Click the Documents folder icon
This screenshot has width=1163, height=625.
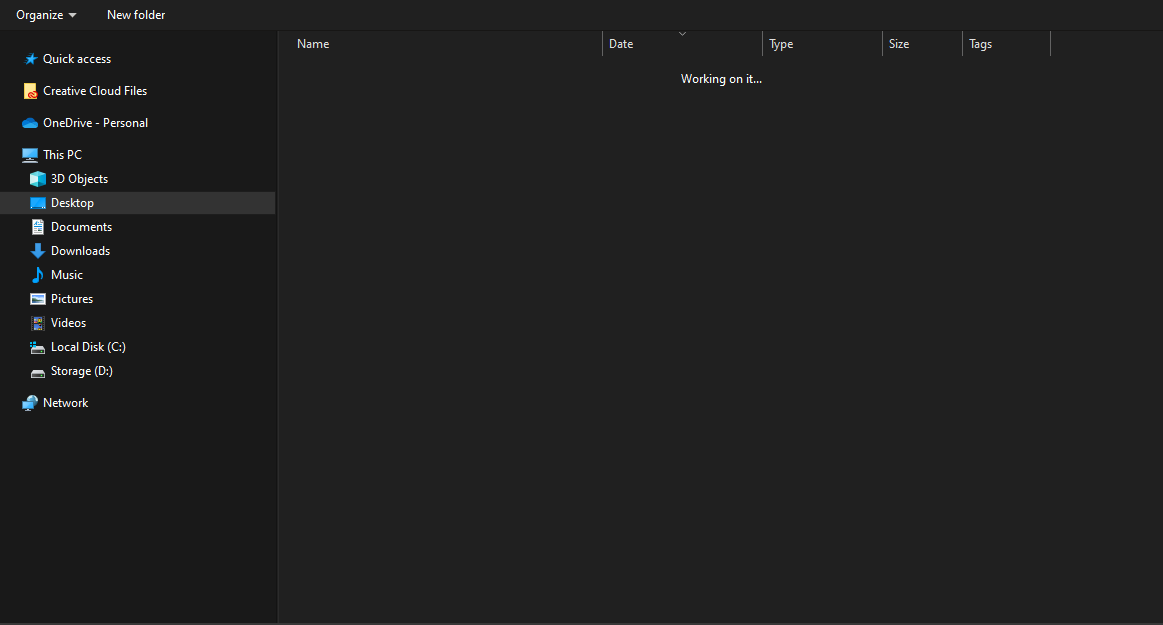[x=38, y=226]
